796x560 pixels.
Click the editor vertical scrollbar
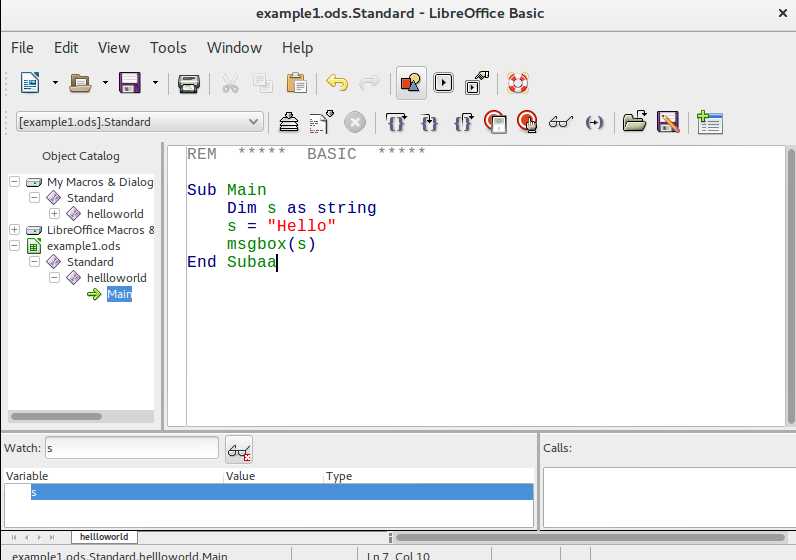coord(791,286)
